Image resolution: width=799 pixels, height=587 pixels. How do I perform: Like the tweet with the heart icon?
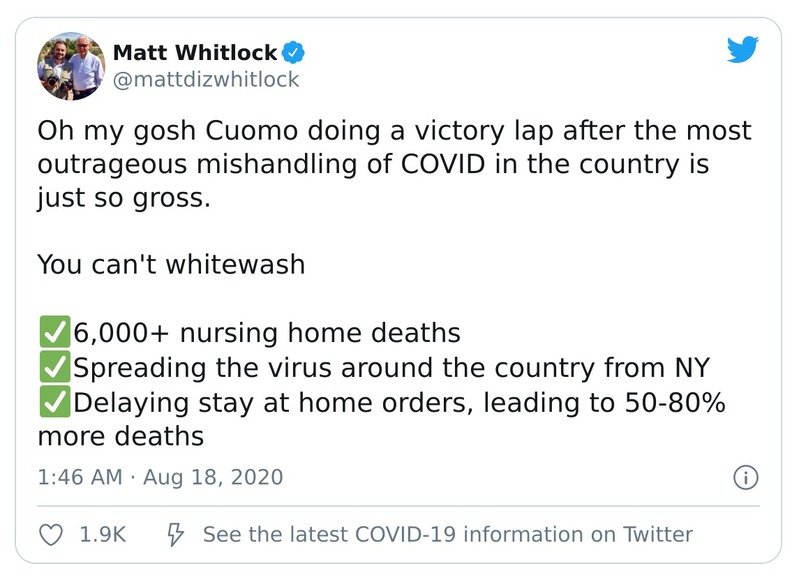click(x=50, y=534)
